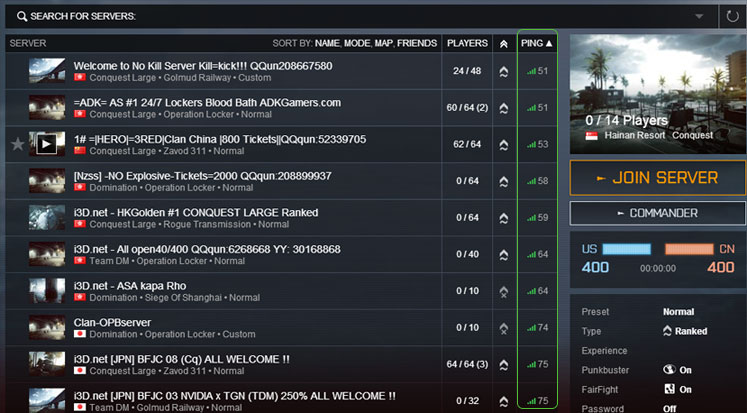The image size is (747, 413).
Task: Select i3D.net All open40/400 server
Action: [x=281, y=254]
